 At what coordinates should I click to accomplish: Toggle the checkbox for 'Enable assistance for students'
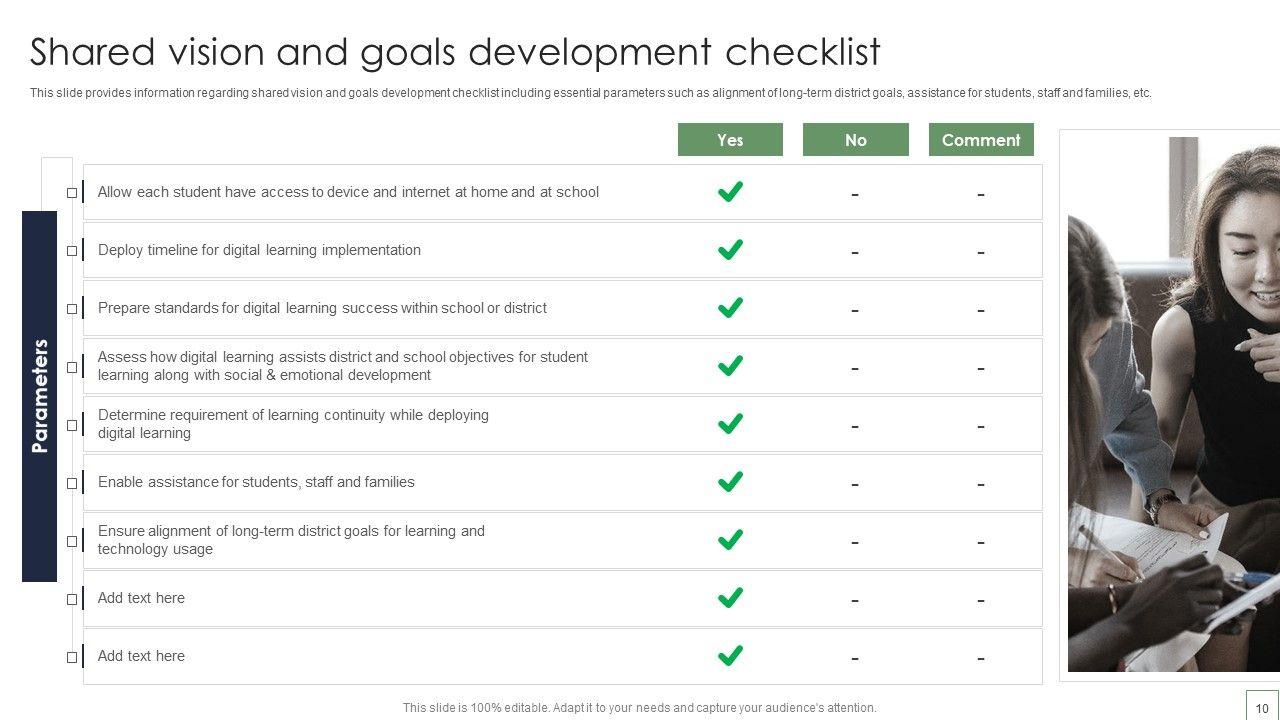tap(72, 483)
